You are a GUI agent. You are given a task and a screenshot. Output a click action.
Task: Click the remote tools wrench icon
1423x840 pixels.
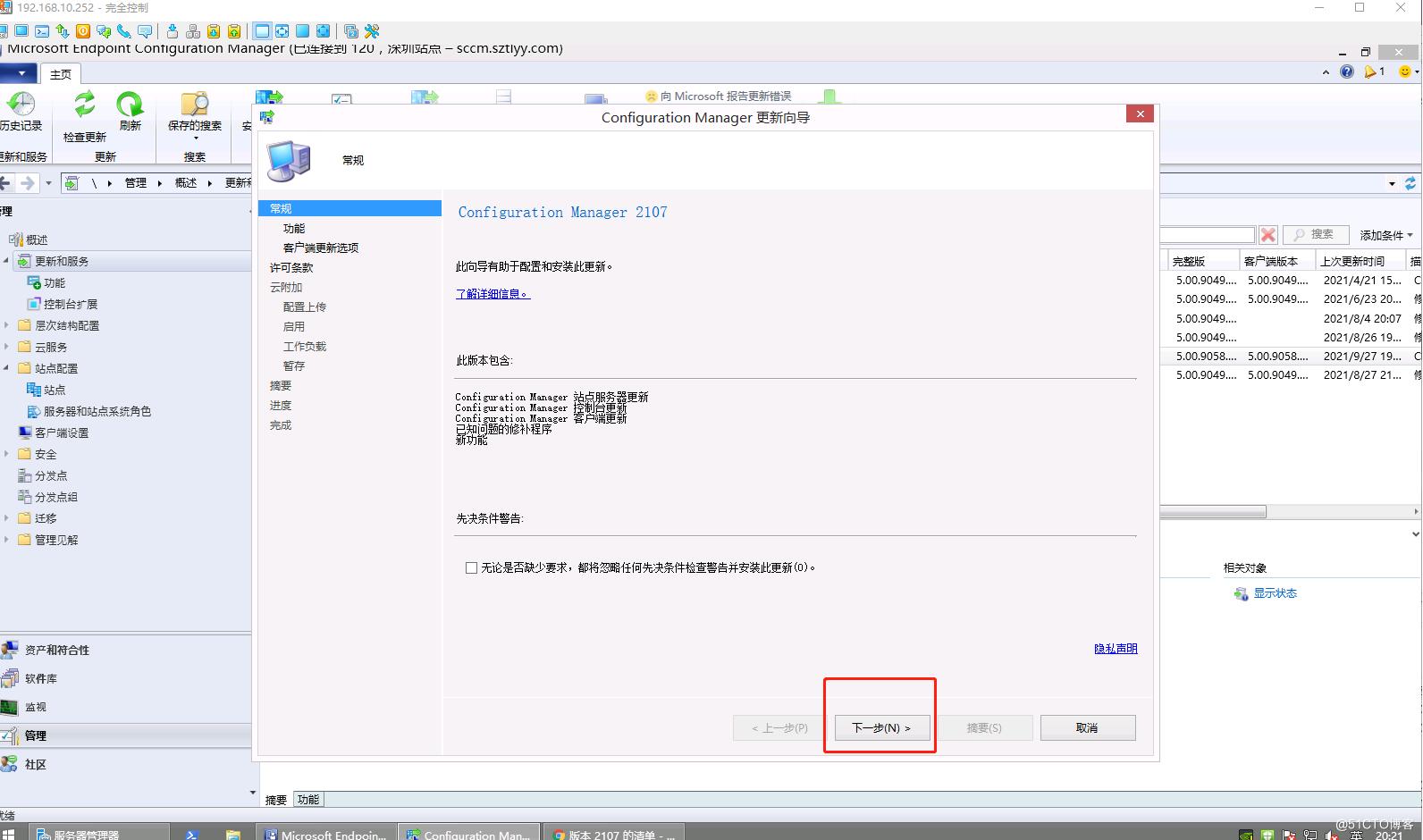click(372, 31)
